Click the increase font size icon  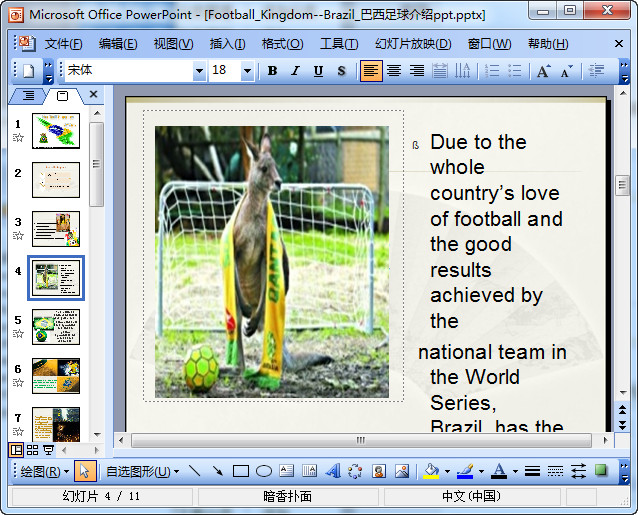click(543, 71)
